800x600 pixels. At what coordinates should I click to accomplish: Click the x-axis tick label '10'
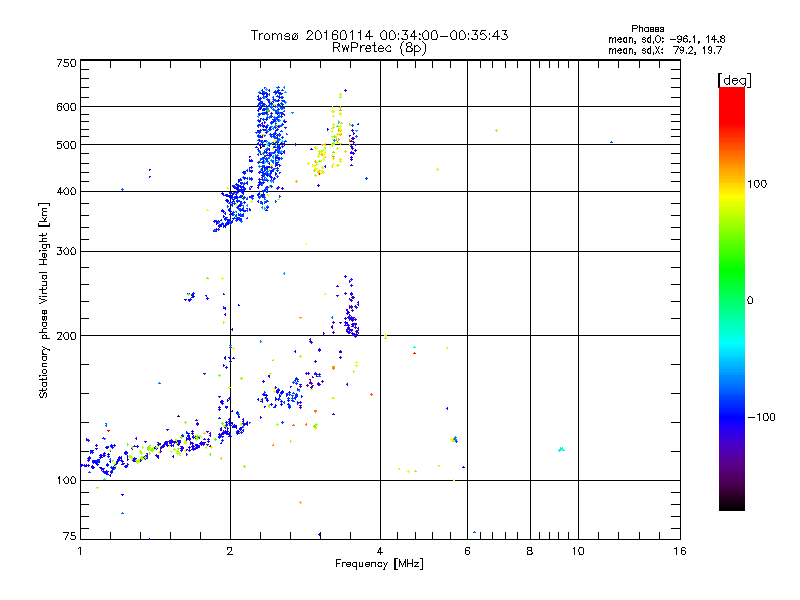[x=578, y=551]
